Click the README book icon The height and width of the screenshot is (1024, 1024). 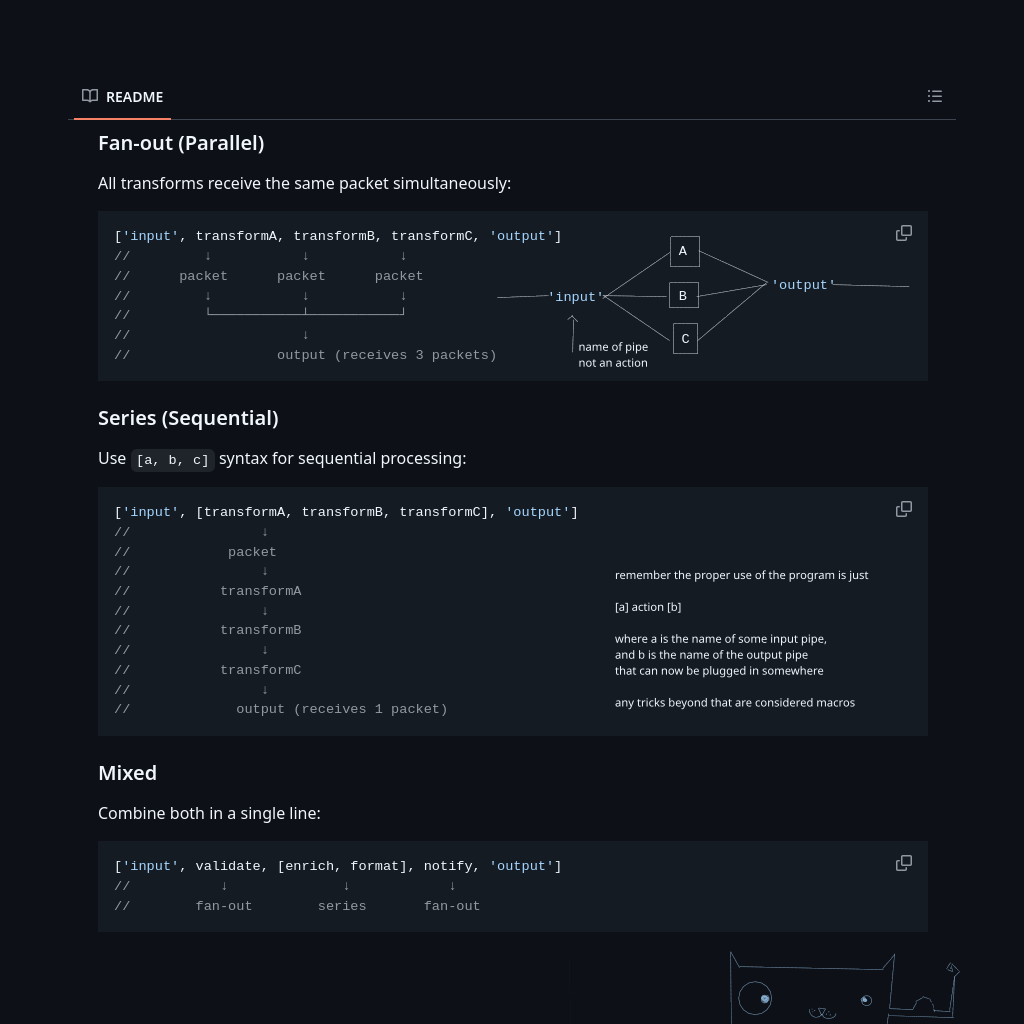[x=90, y=96]
